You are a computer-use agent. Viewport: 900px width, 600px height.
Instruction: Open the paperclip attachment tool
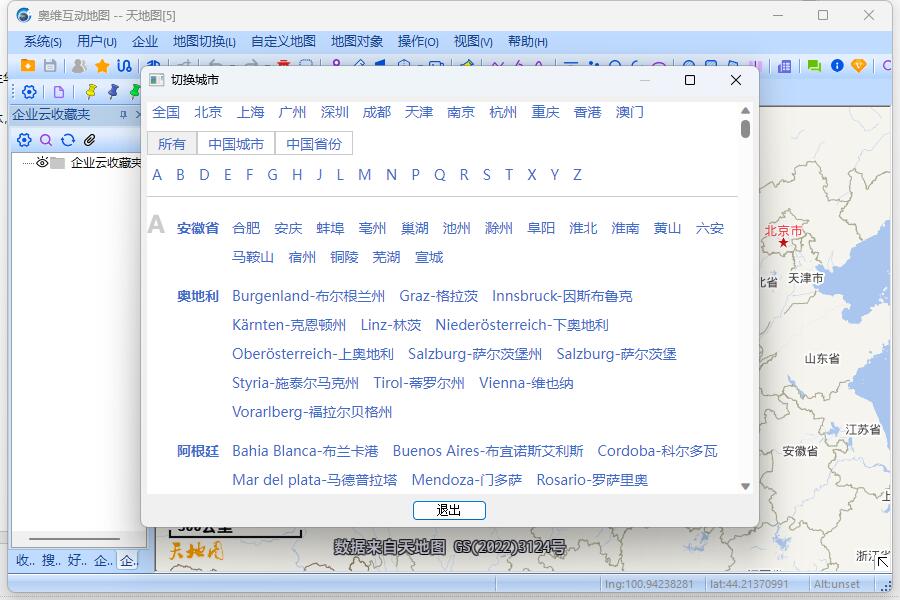tap(88, 139)
